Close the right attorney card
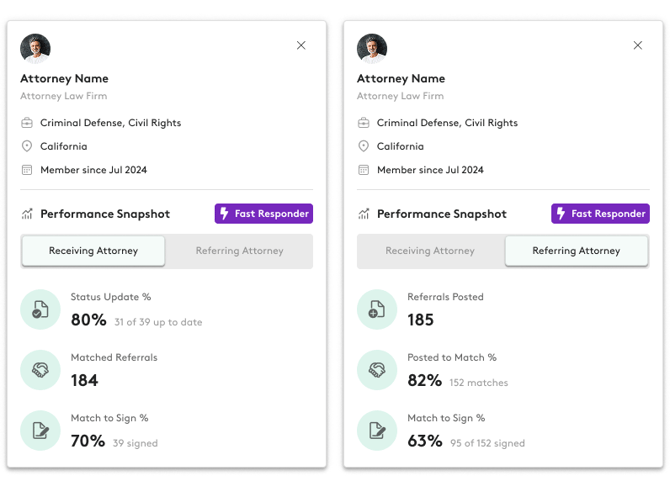Screen dimensions: 670x481 point(638,45)
